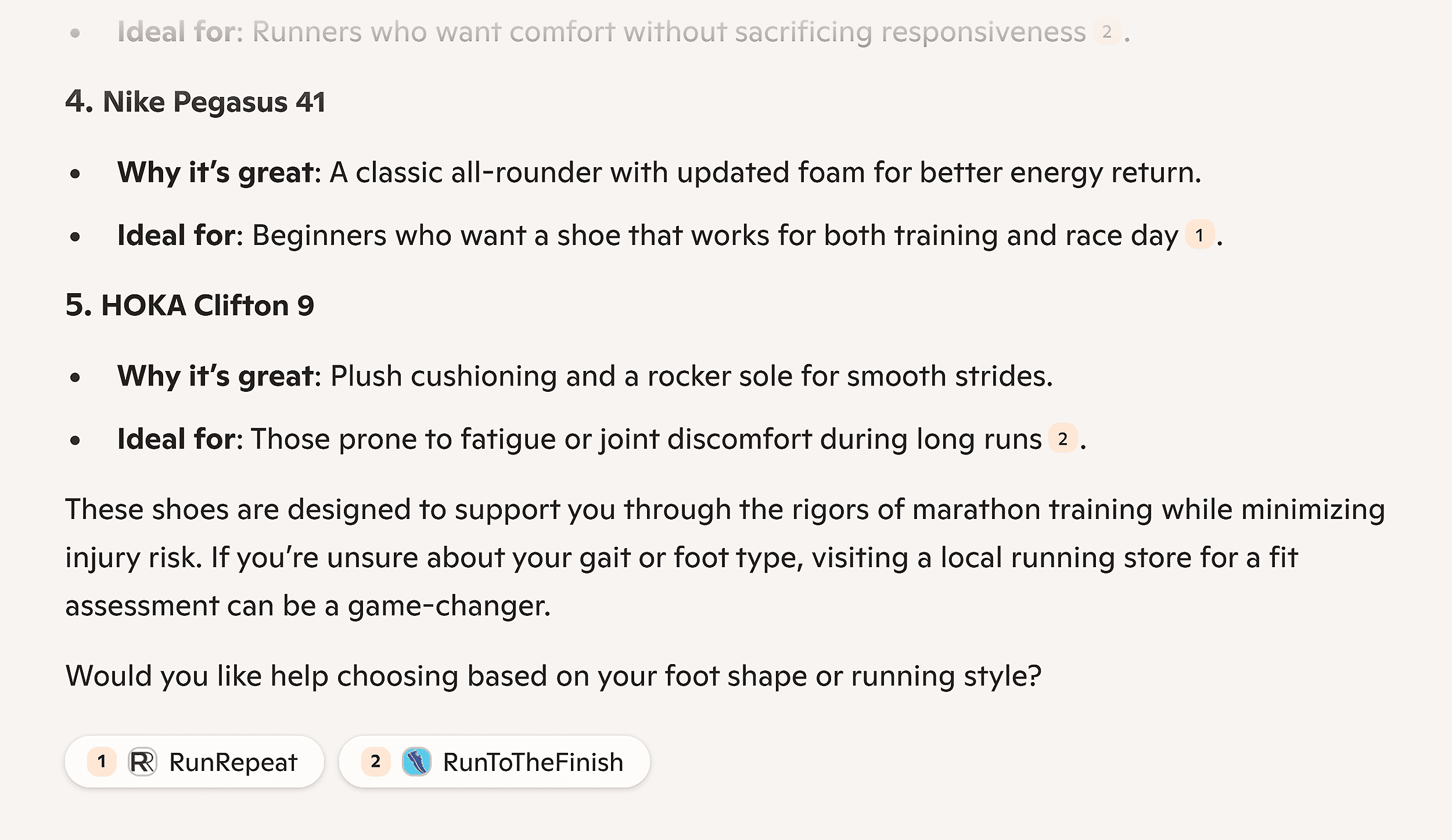Click the RunToTheFinish shoe icon

(x=416, y=762)
